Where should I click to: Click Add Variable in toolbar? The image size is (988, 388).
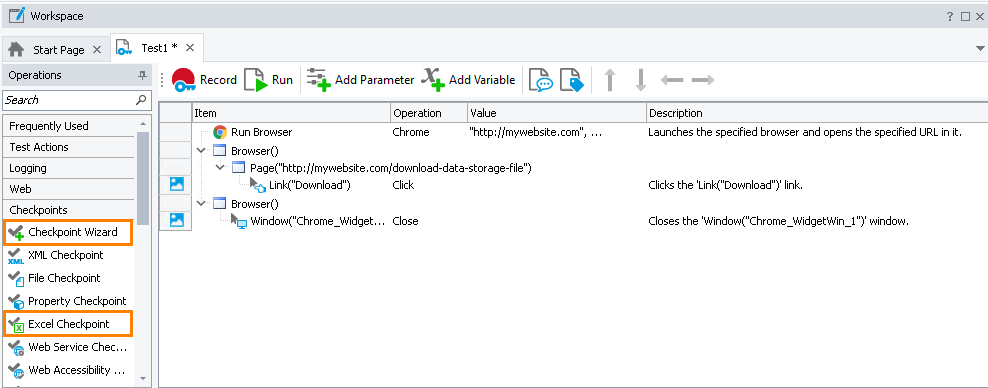[469, 80]
